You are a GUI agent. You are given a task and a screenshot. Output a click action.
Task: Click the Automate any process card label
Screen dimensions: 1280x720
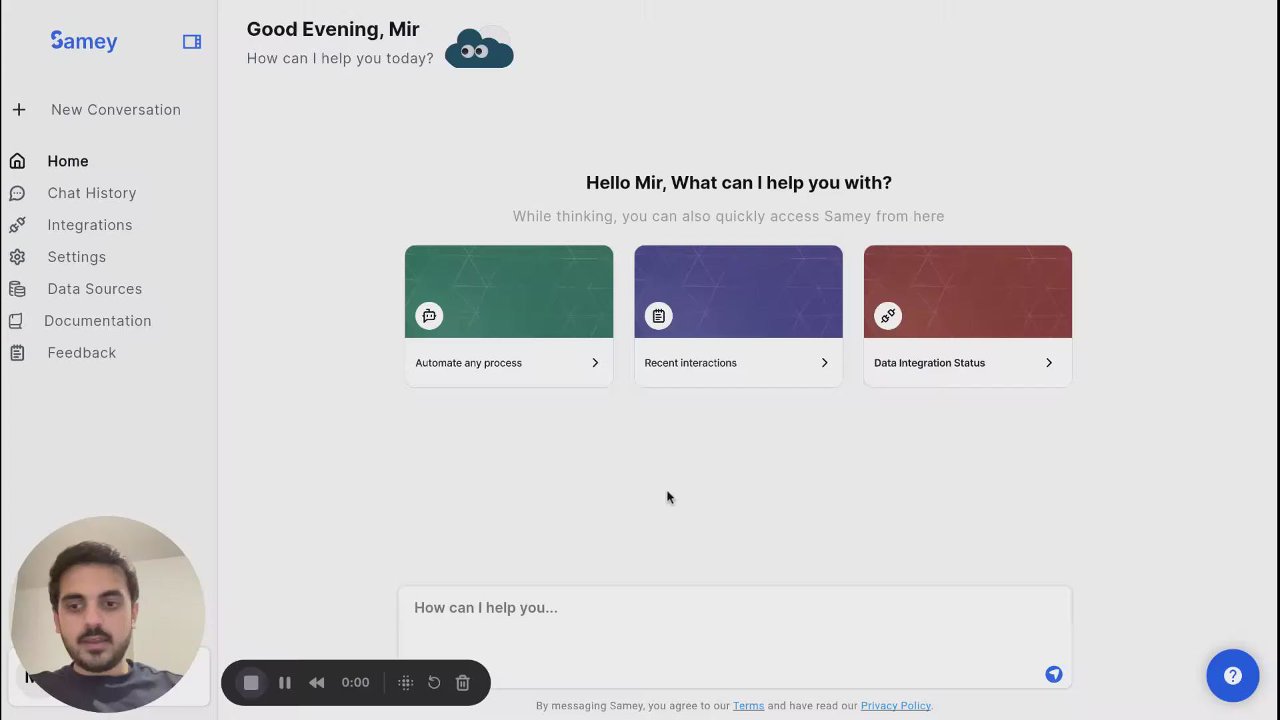[469, 363]
